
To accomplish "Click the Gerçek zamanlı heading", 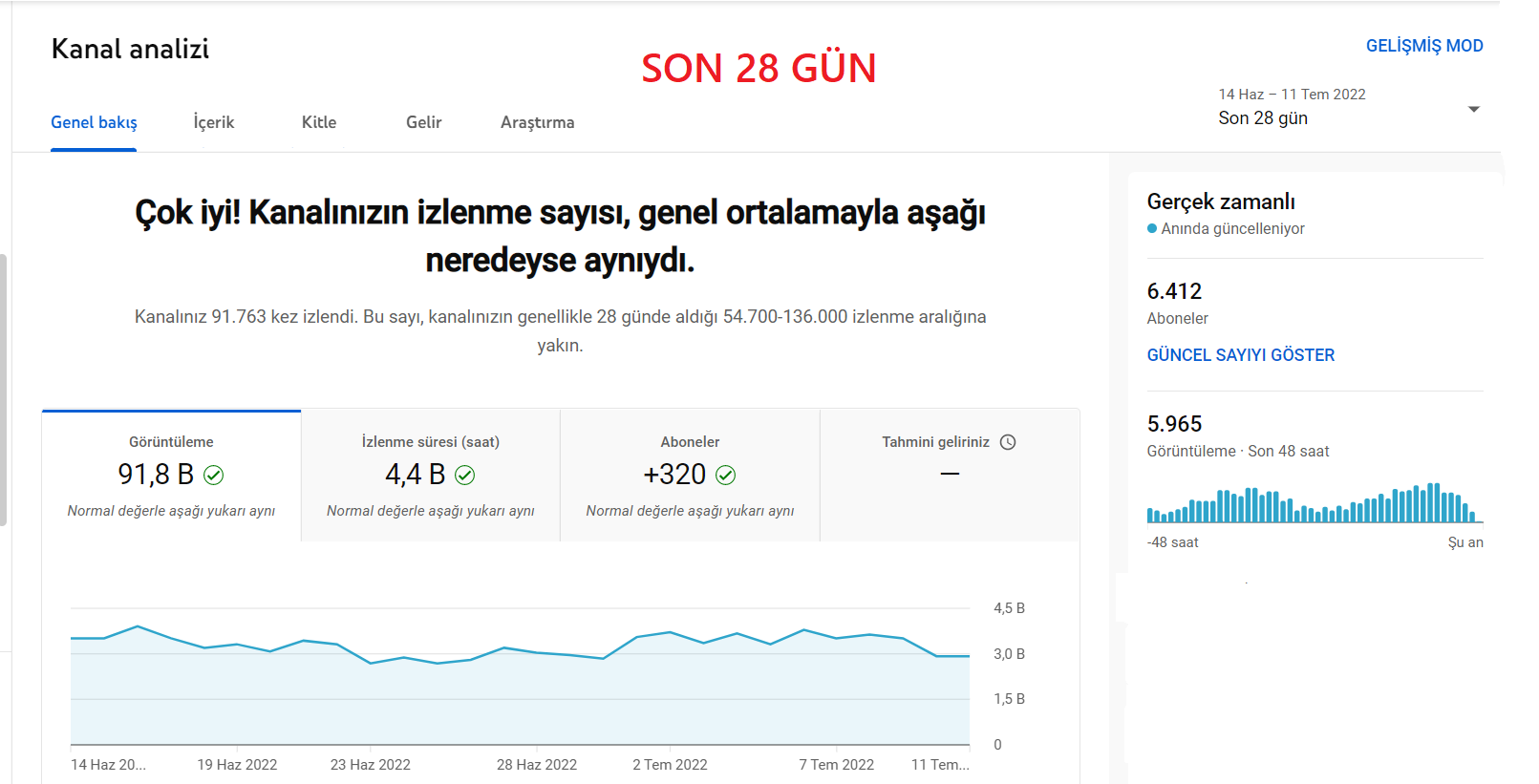I will point(1221,201).
